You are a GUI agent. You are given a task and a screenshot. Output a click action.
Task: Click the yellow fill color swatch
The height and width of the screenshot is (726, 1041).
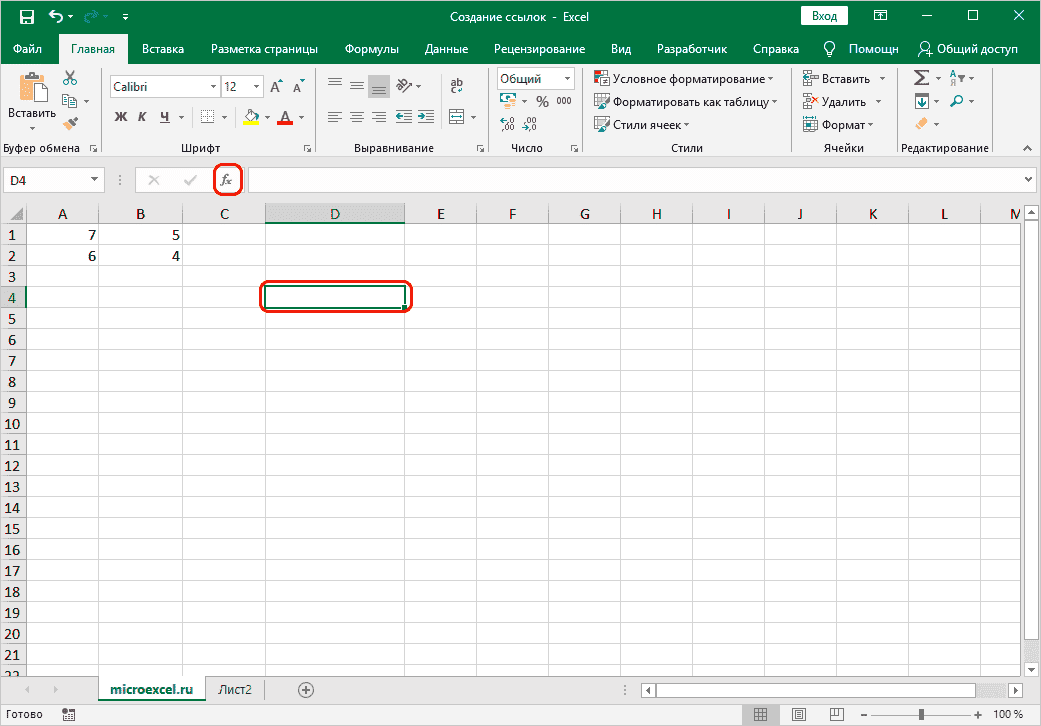click(x=252, y=117)
